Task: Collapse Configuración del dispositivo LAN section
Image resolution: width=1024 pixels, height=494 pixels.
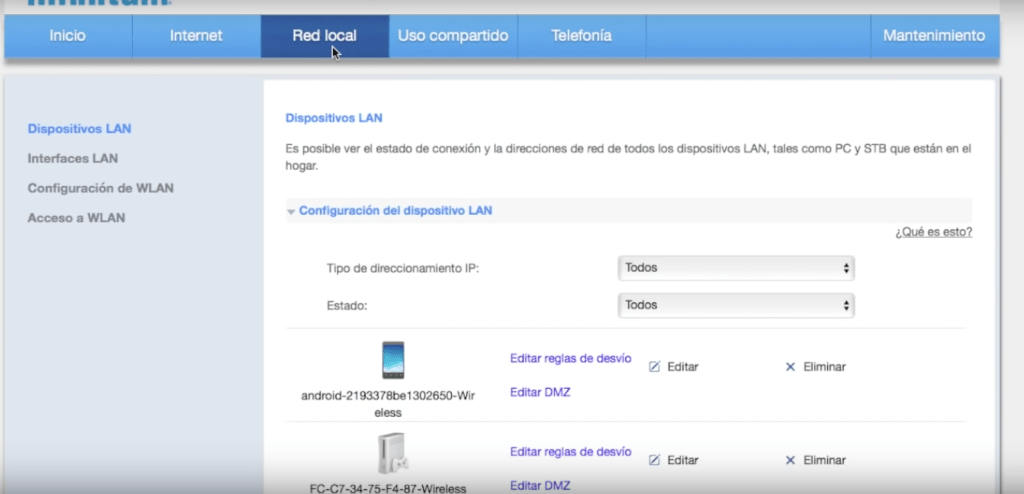Action: pos(291,212)
